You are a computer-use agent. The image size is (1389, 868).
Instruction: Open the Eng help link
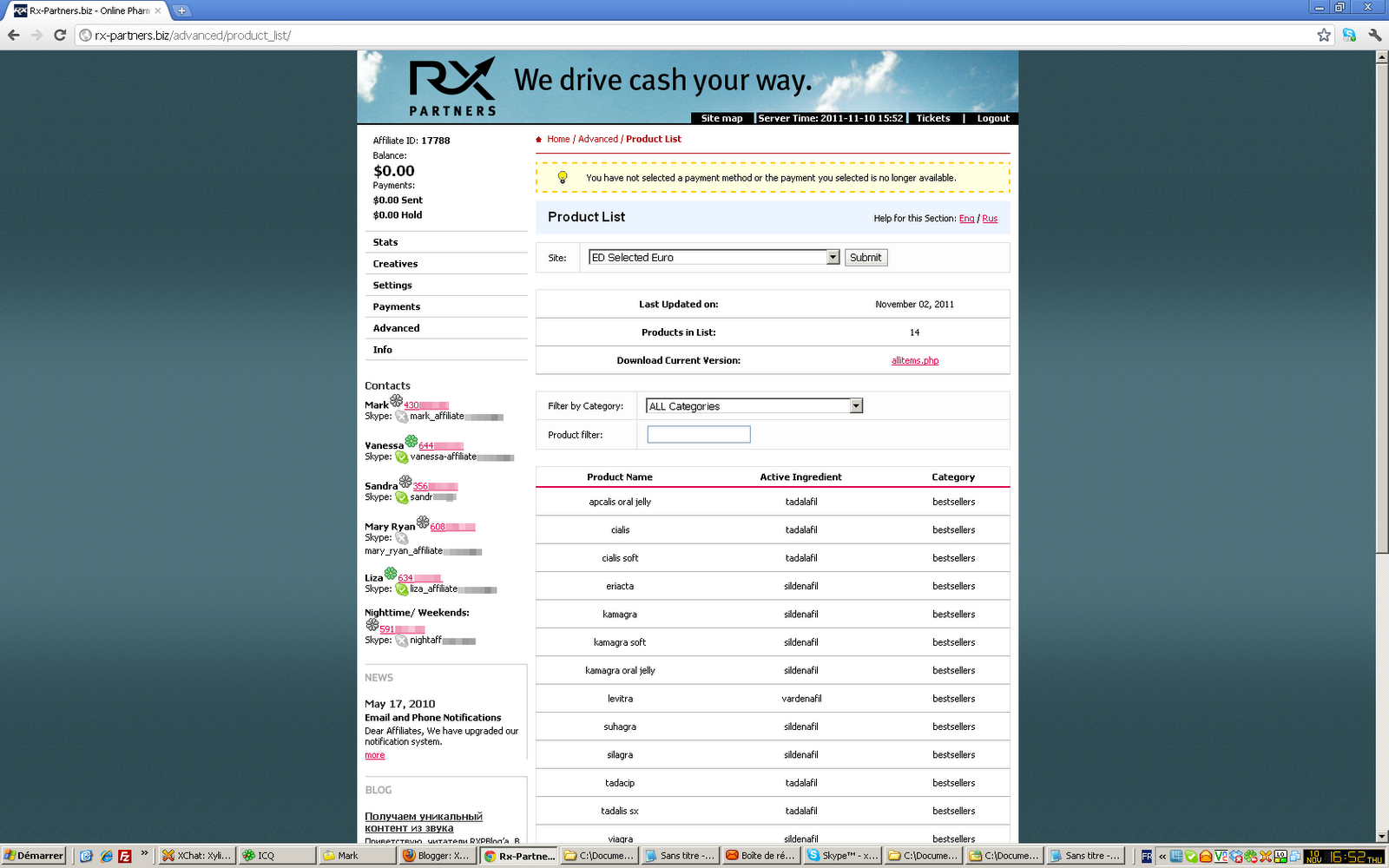pos(967,219)
